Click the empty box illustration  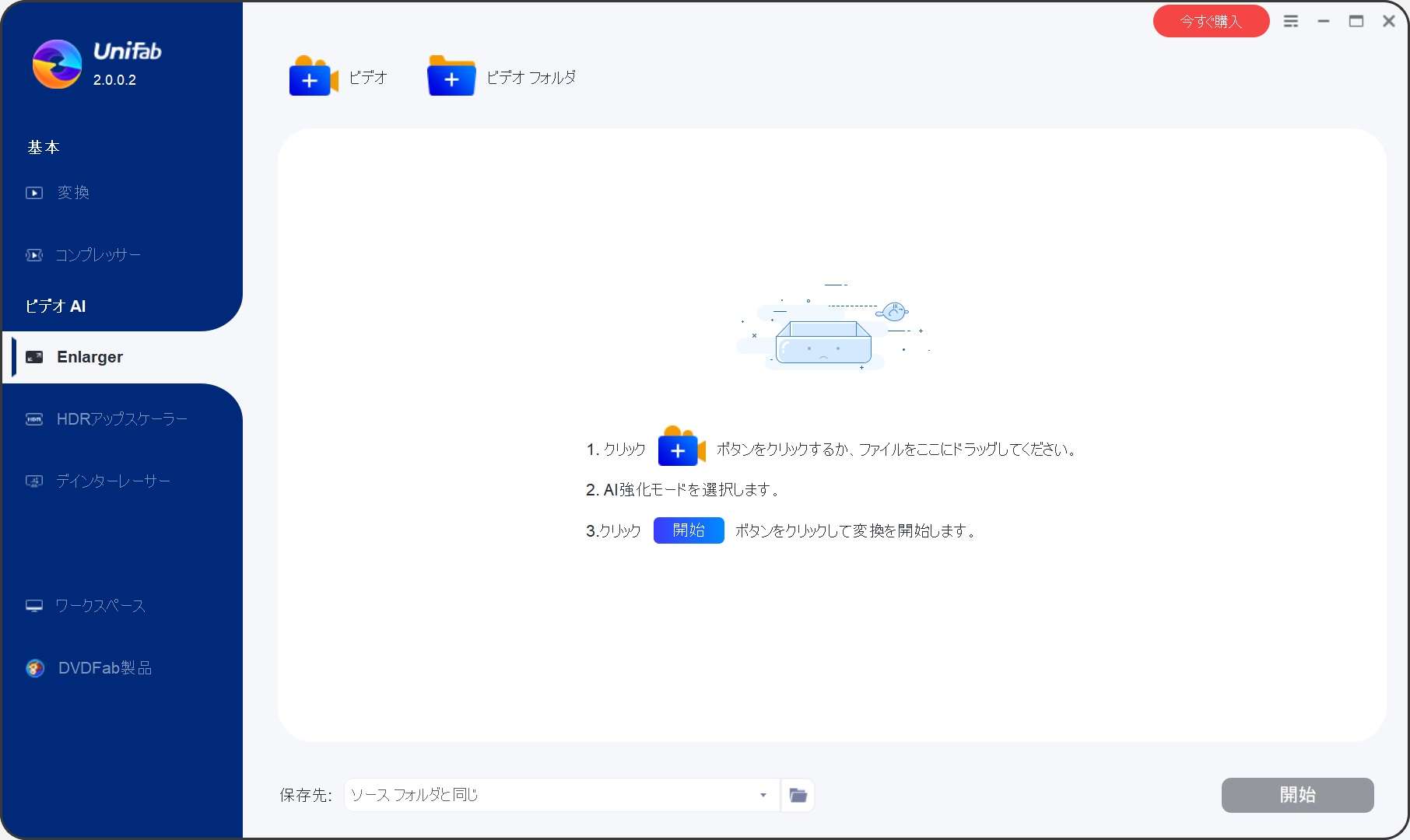click(833, 327)
